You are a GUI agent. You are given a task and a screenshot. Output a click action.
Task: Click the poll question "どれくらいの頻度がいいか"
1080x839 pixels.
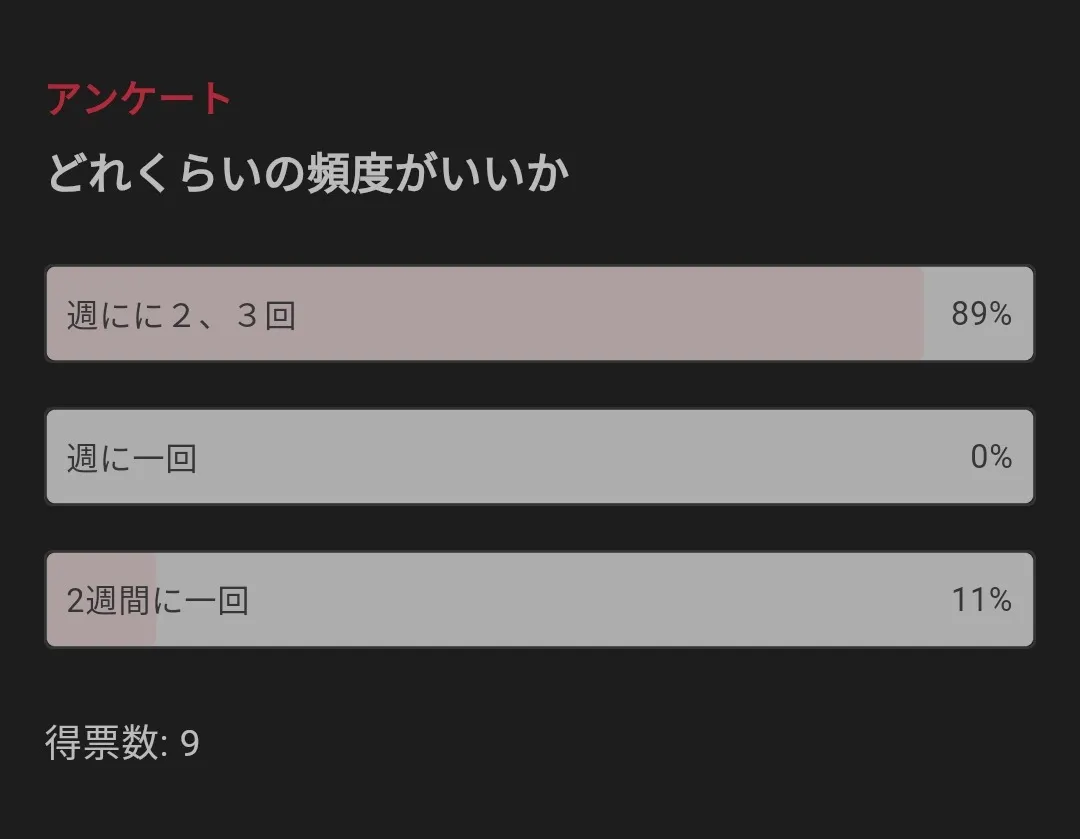(308, 174)
